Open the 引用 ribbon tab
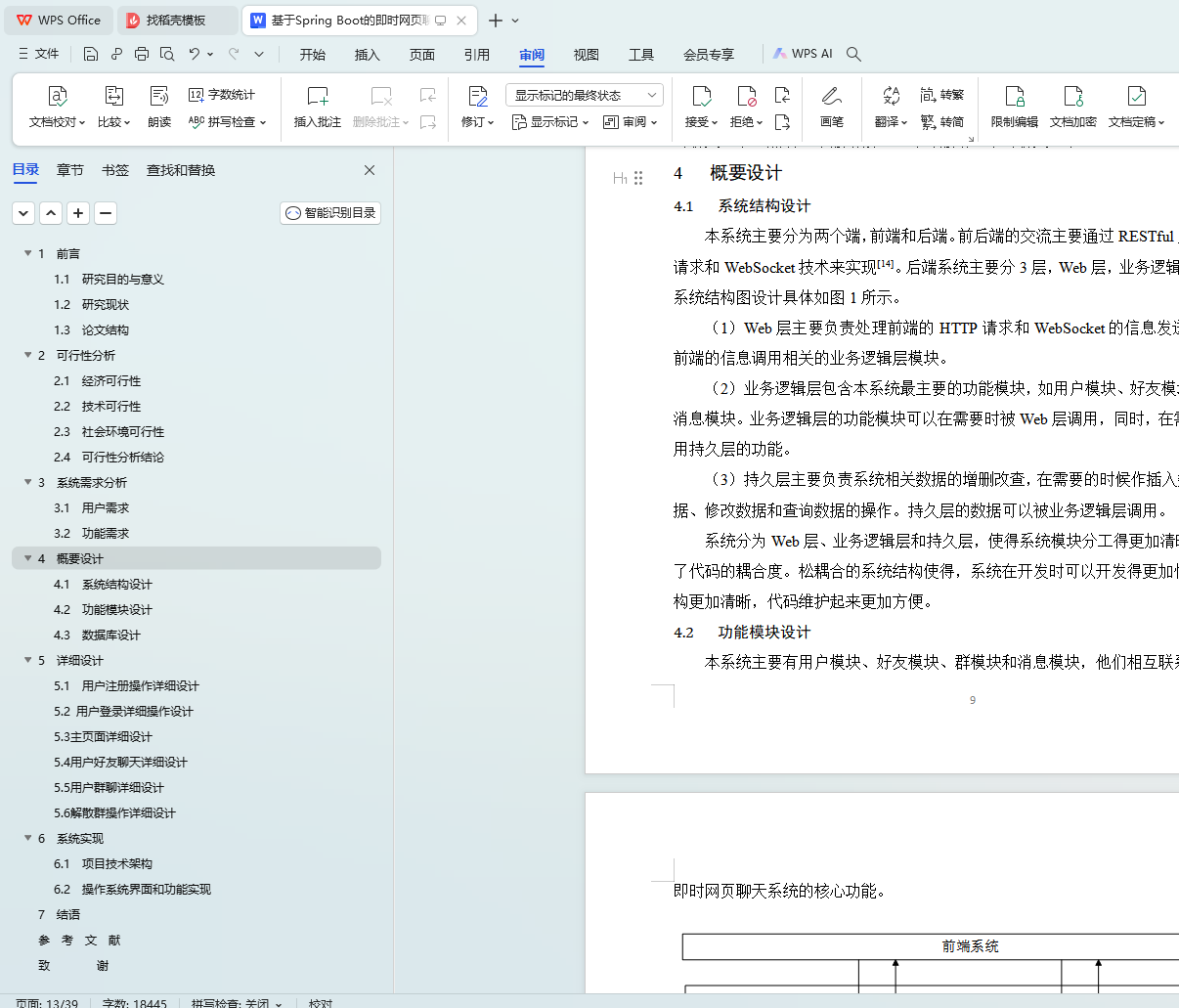This screenshot has width=1179, height=1008. pos(477,55)
